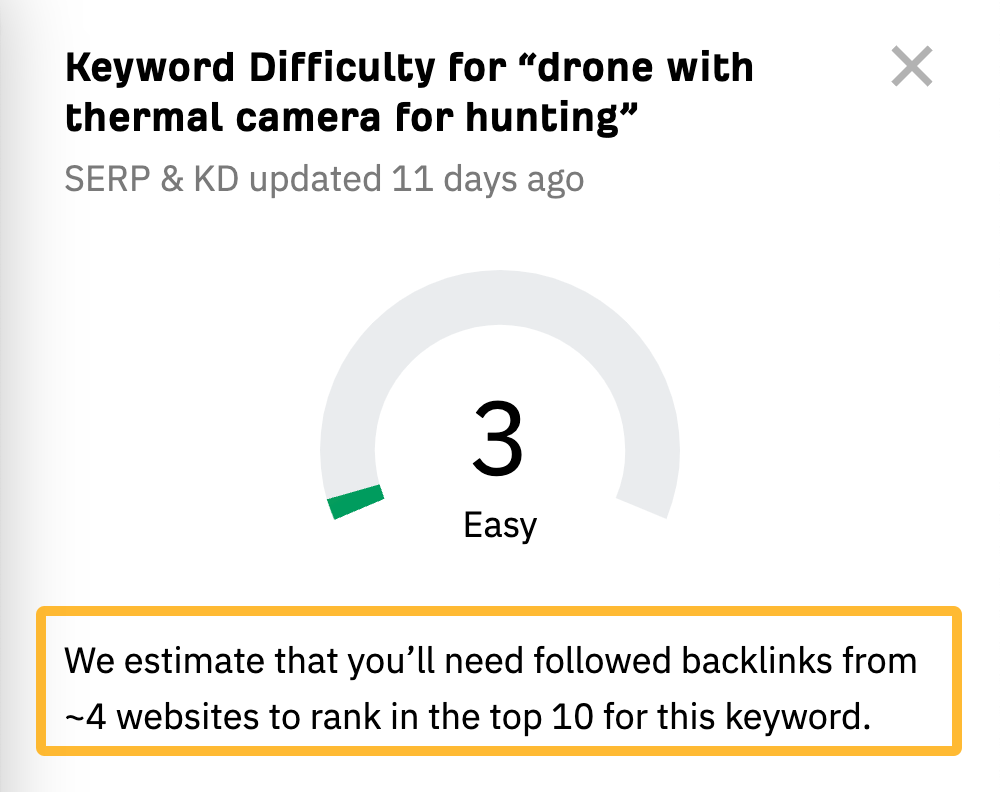This screenshot has width=1000, height=792.
Task: Click the large number 3 score
Action: pyautogui.click(x=500, y=438)
